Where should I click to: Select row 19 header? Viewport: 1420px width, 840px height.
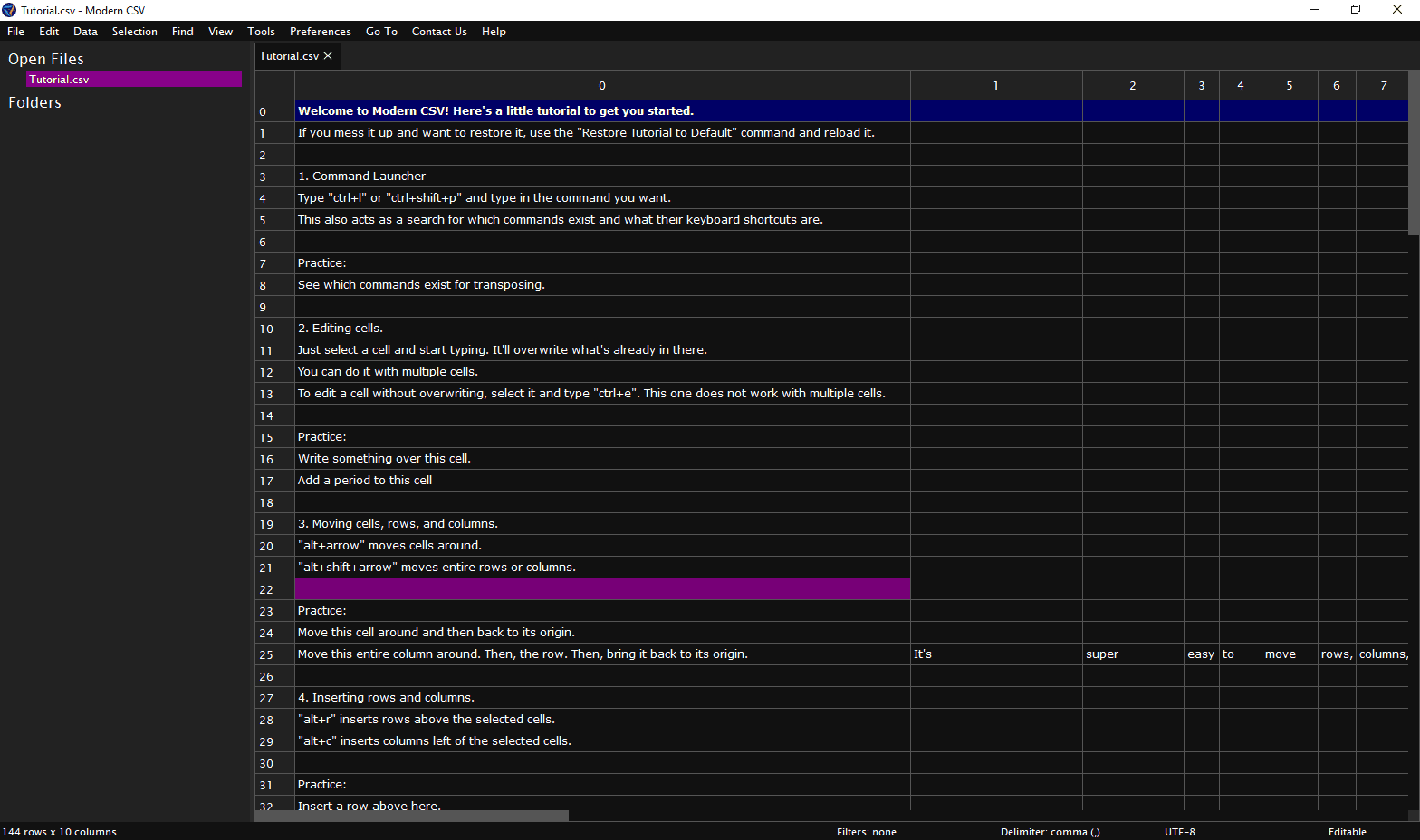tap(274, 524)
